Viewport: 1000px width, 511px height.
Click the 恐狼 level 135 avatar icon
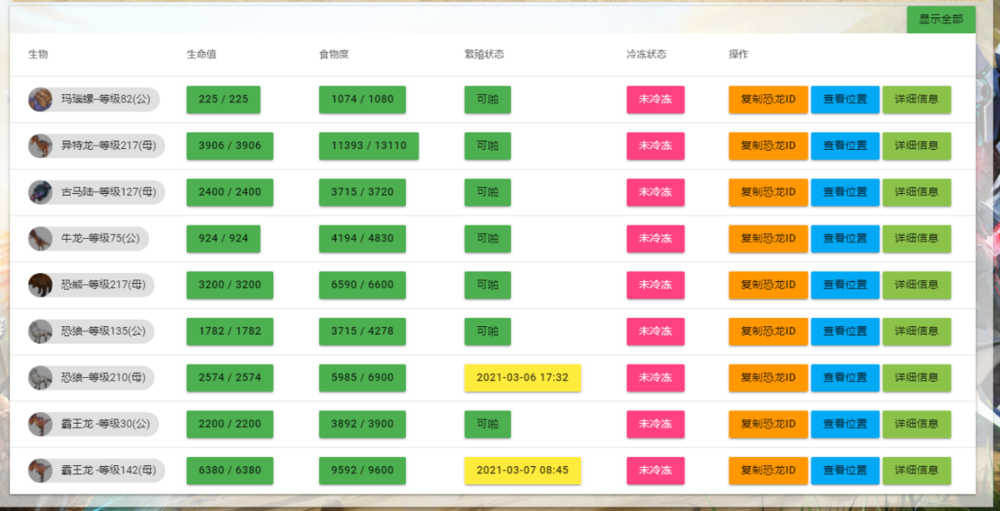[40, 331]
